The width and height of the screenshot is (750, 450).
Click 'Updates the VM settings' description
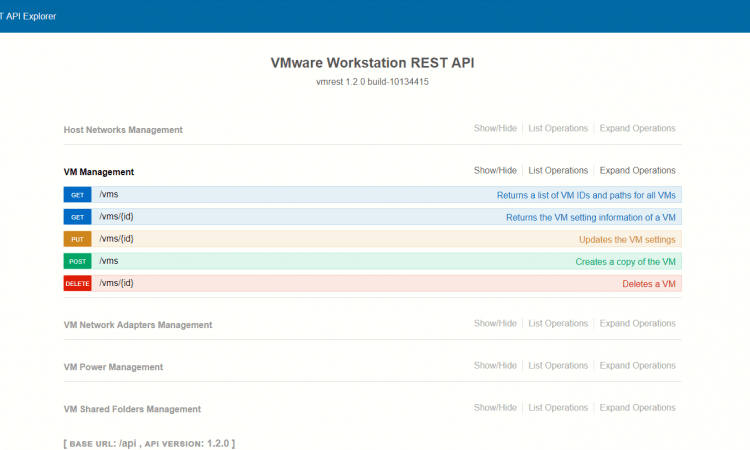(x=627, y=240)
